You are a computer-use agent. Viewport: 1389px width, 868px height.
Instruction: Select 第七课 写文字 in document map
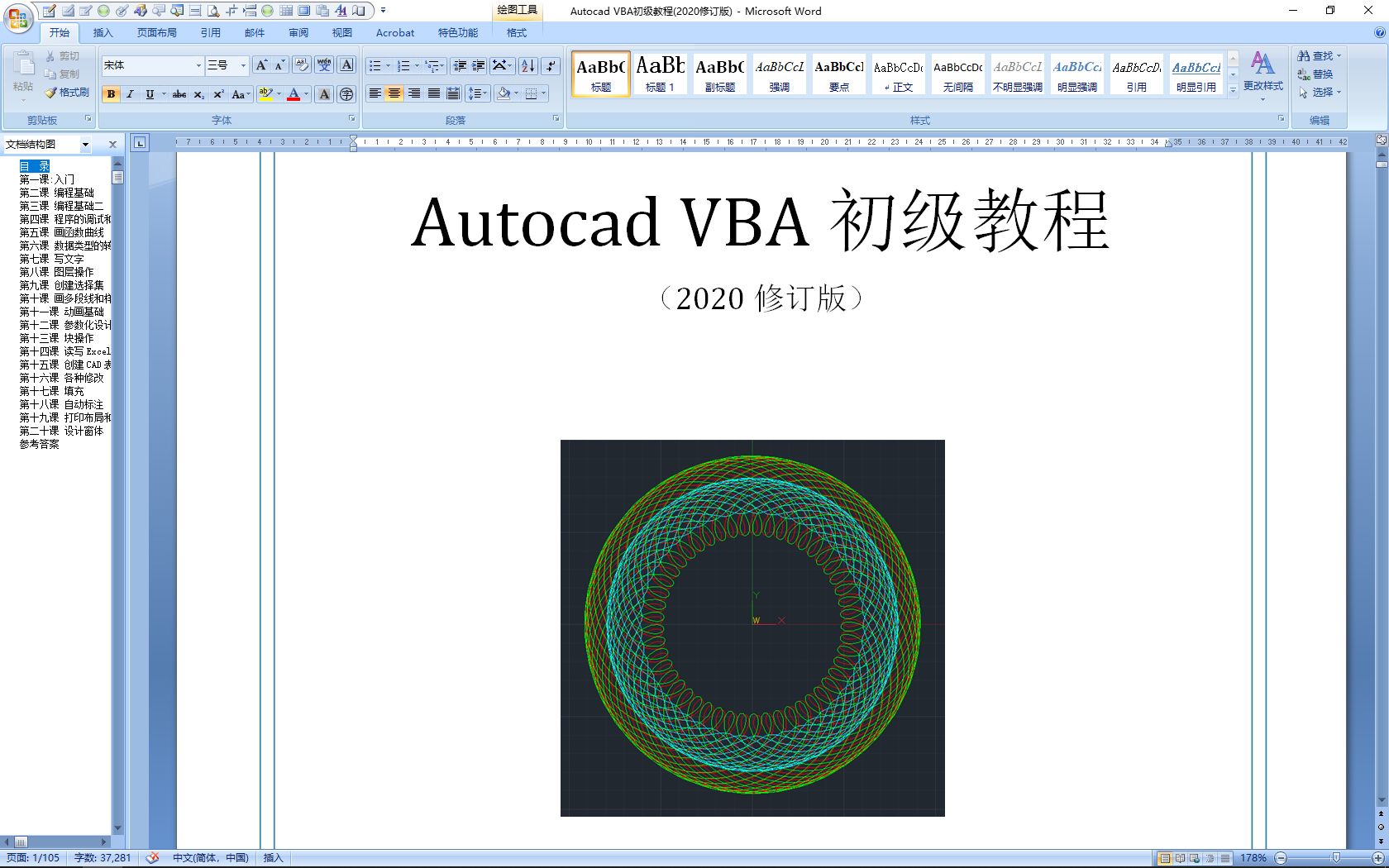pyautogui.click(x=52, y=259)
